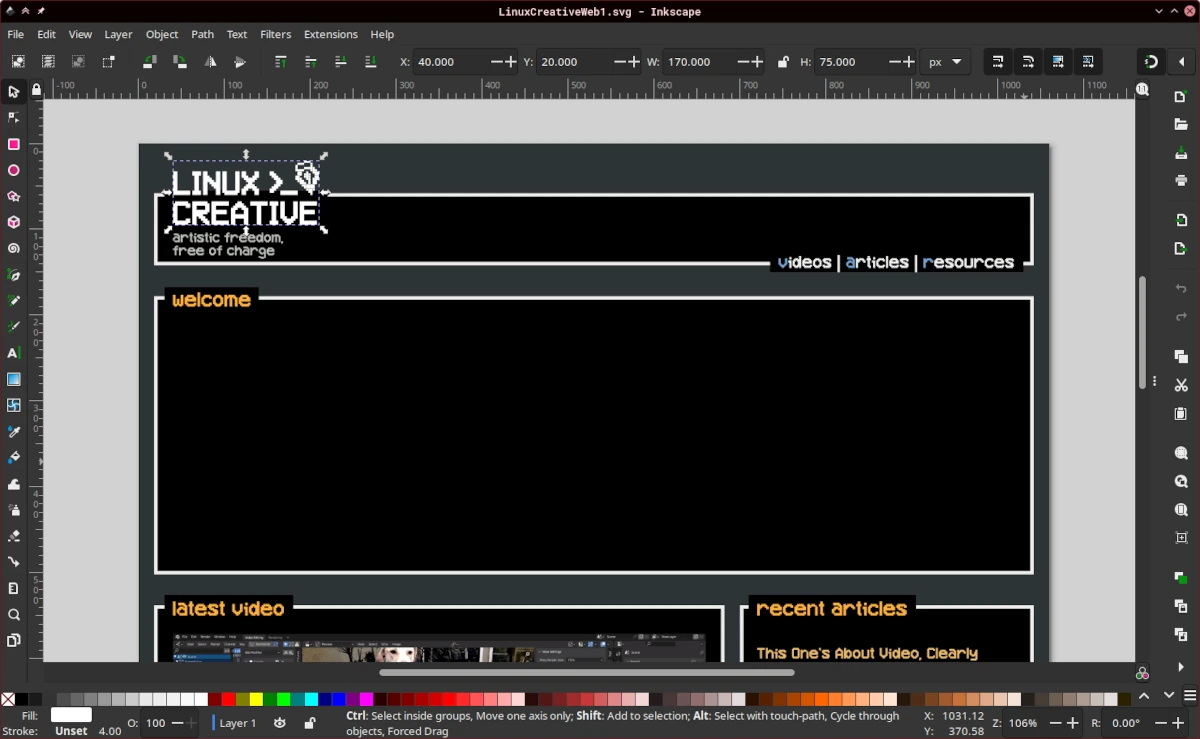Rotate selection 90 degrees clockwise
This screenshot has width=1200, height=739.
coord(179,62)
